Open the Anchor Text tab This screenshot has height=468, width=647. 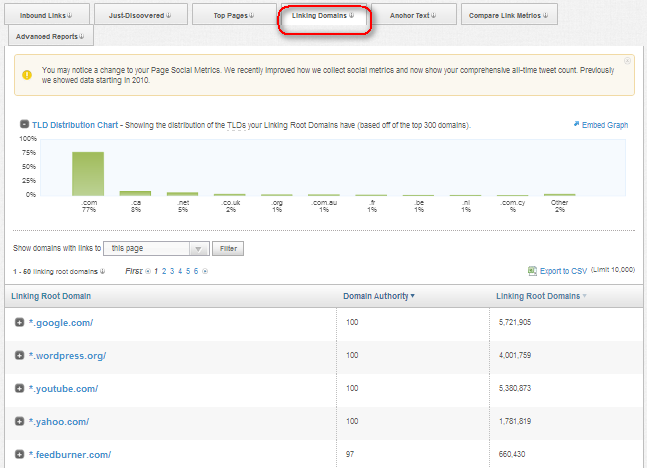[417, 15]
